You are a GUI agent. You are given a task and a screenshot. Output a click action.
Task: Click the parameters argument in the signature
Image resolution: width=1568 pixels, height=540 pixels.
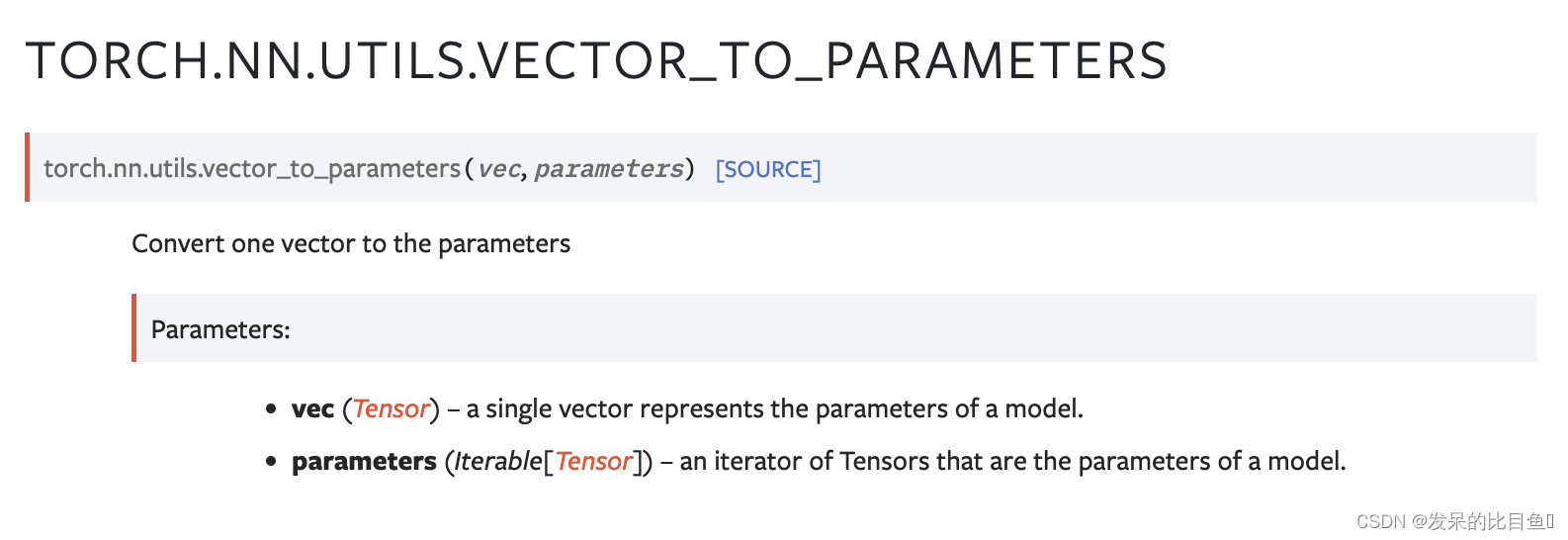[x=608, y=169]
